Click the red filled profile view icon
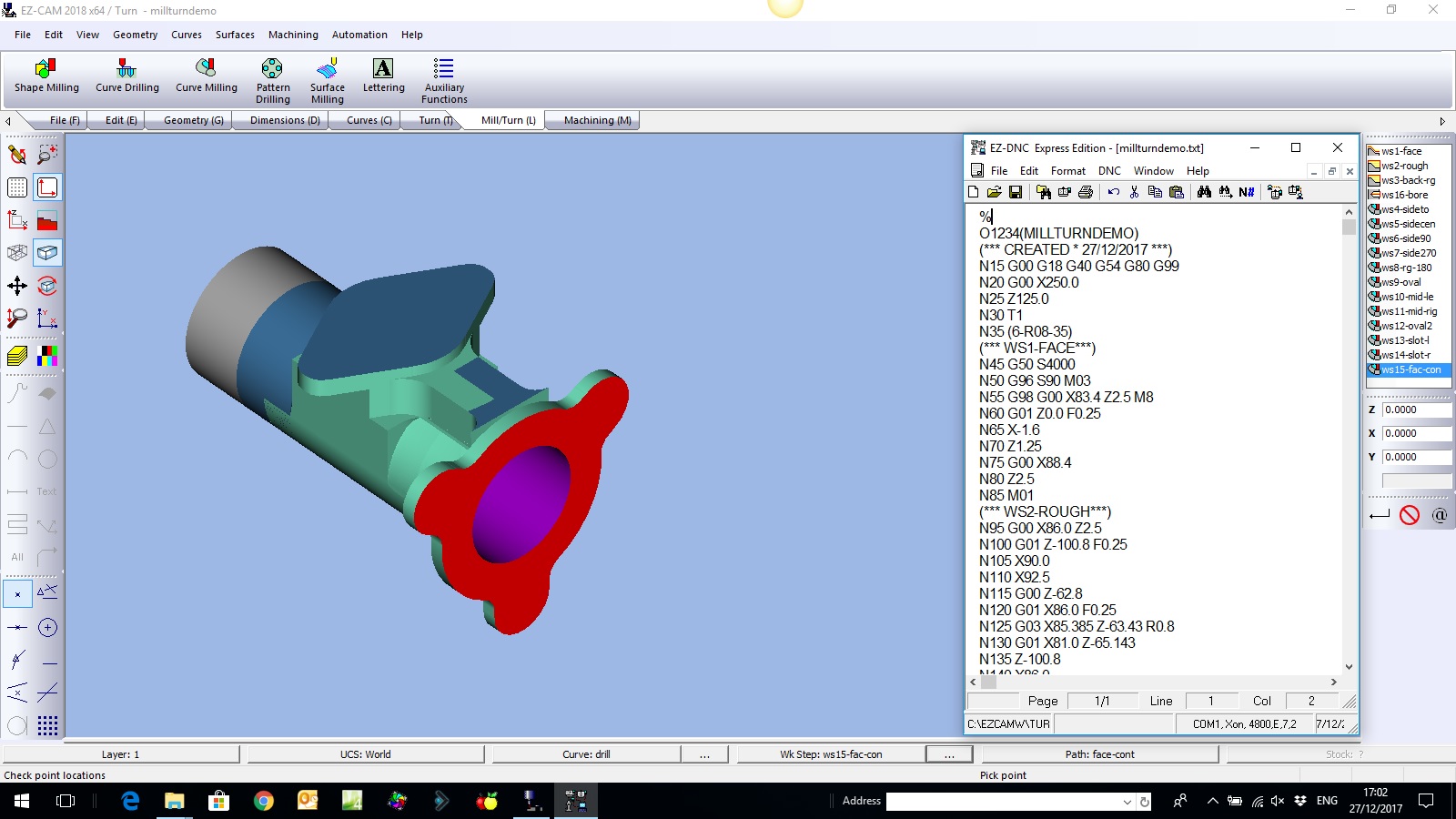Image resolution: width=1456 pixels, height=819 pixels. coord(47,219)
